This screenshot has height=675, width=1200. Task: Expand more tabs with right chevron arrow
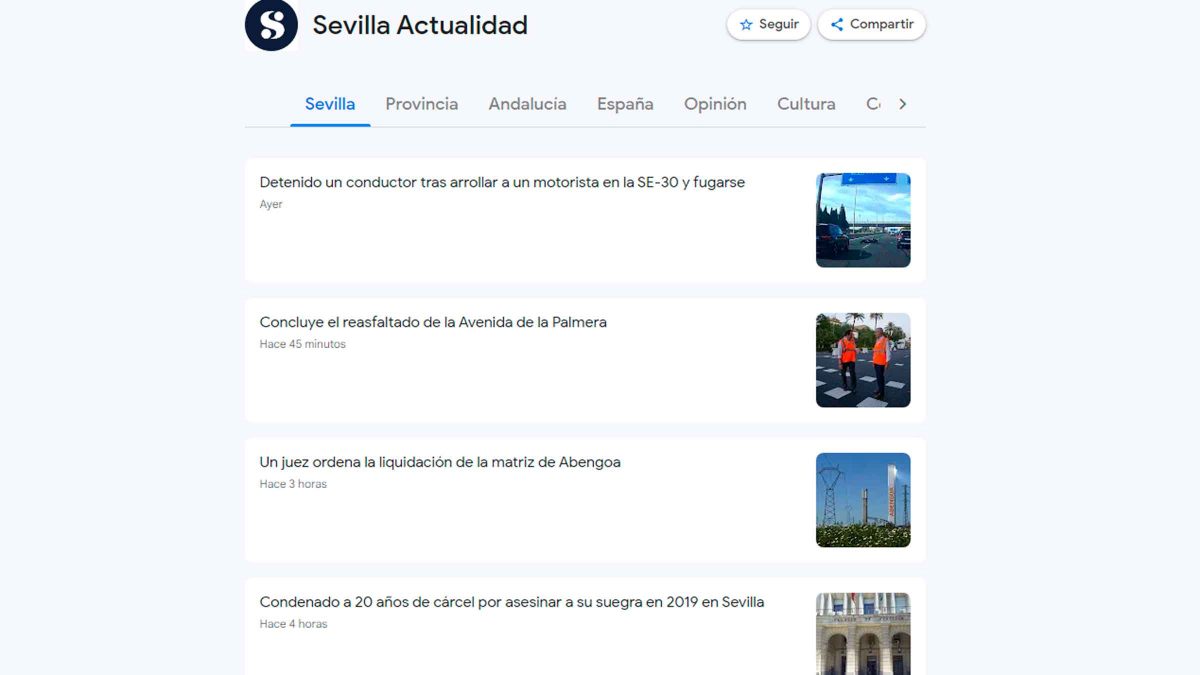coord(902,104)
